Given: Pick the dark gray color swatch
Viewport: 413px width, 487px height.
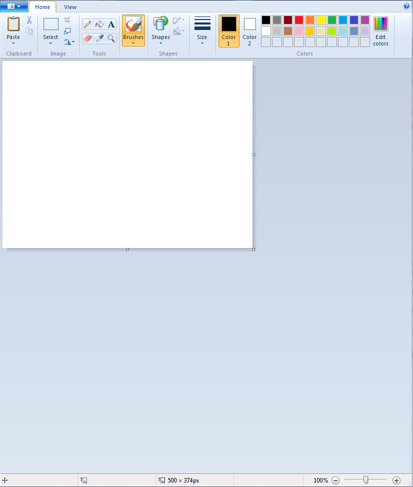Looking at the screenshot, I should click(x=277, y=20).
